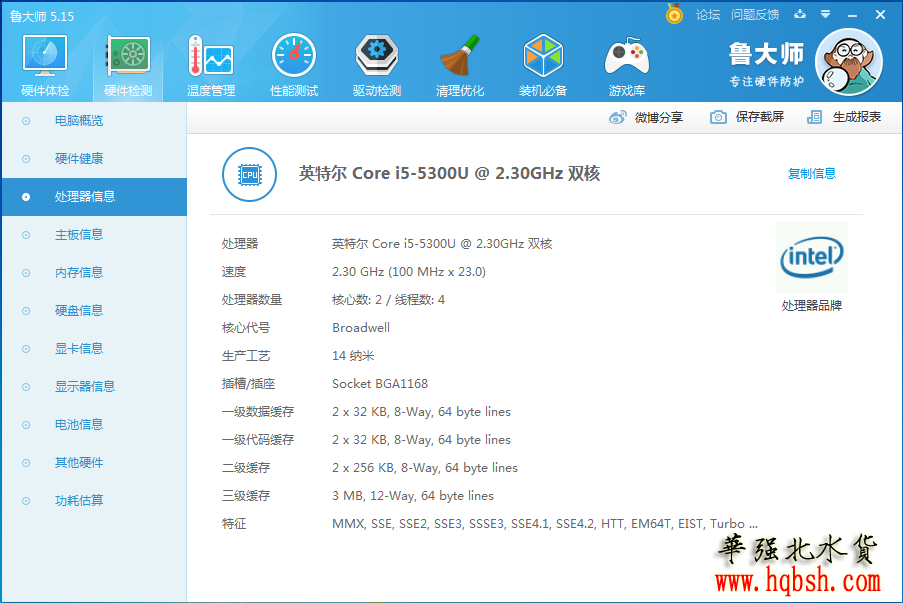Click the gold medal icon in the title bar
This screenshot has height=603, width=903.
[674, 14]
